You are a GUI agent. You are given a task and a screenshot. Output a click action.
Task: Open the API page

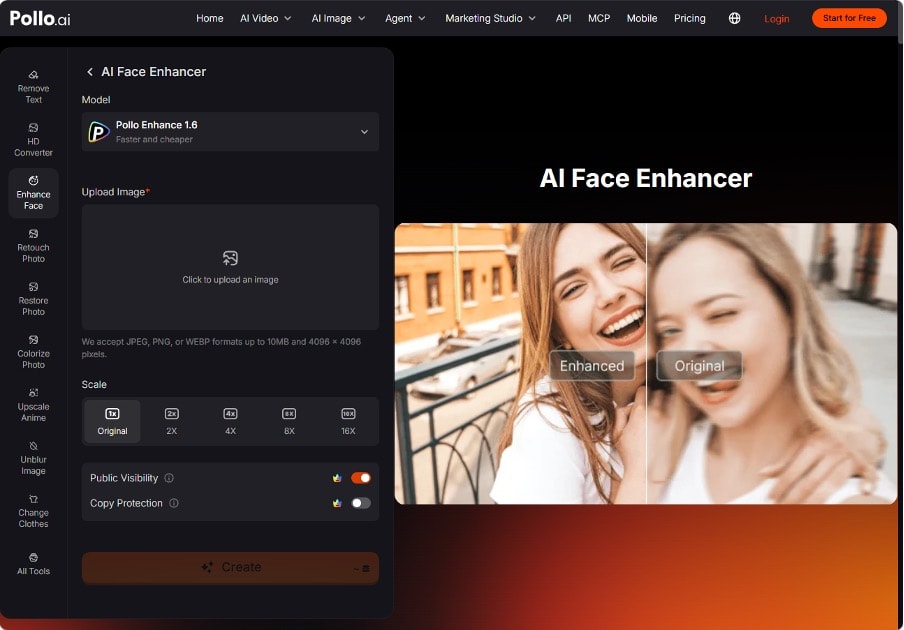563,18
